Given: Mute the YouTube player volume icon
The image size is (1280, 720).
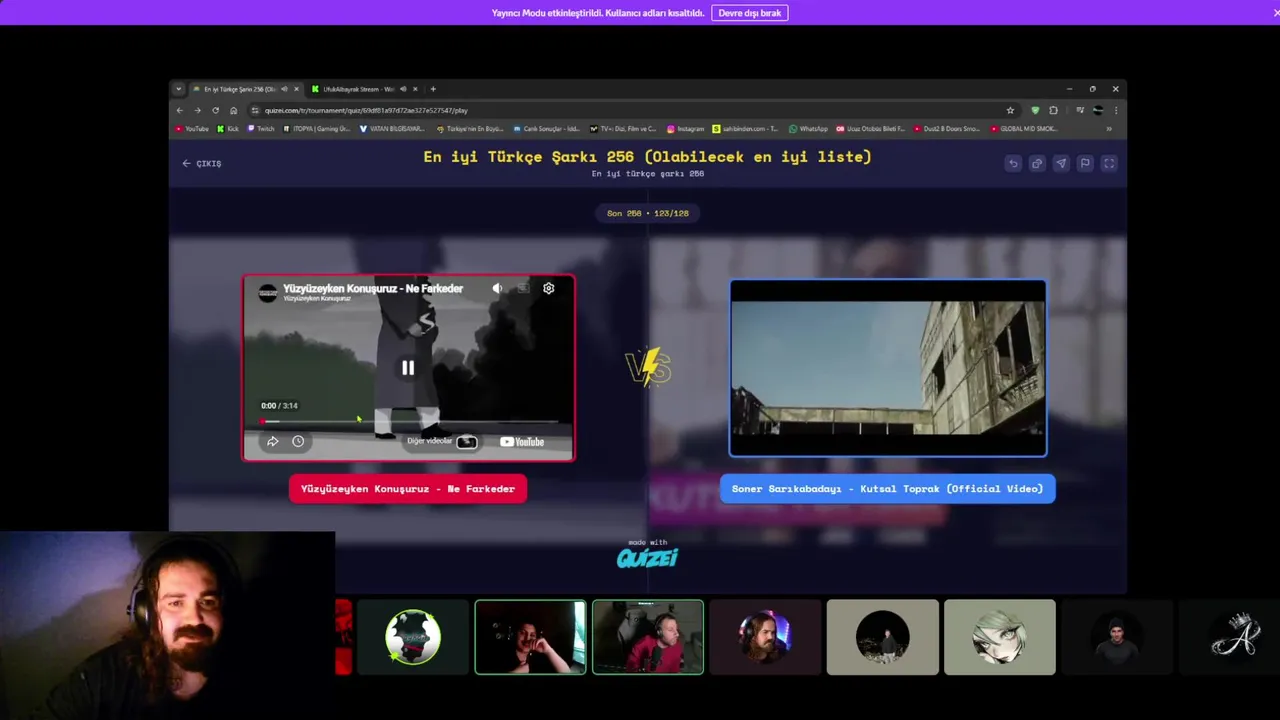Looking at the screenshot, I should [497, 288].
